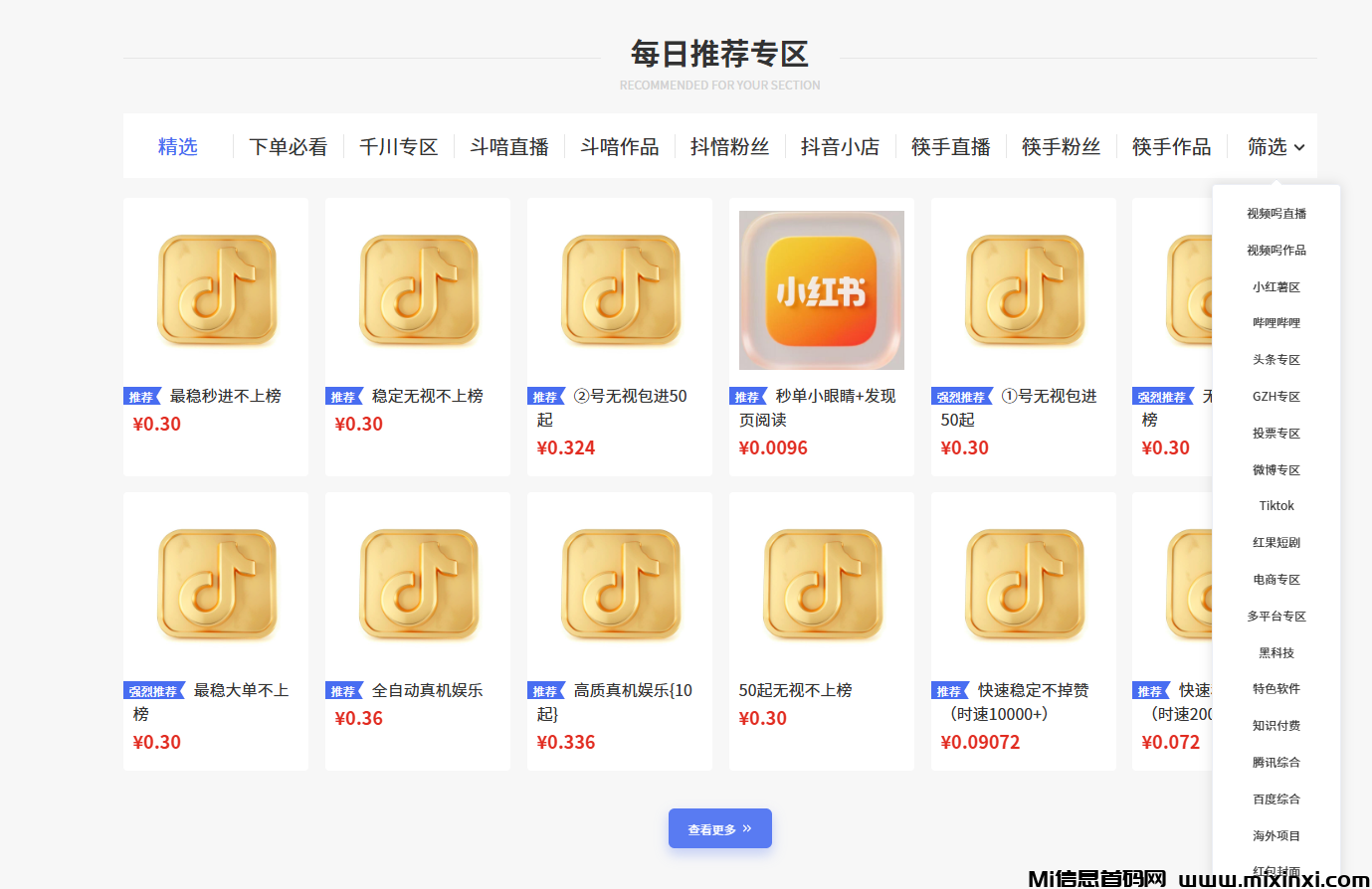
Task: Select 黑科技 in the filter menu
Action: coord(1276,652)
